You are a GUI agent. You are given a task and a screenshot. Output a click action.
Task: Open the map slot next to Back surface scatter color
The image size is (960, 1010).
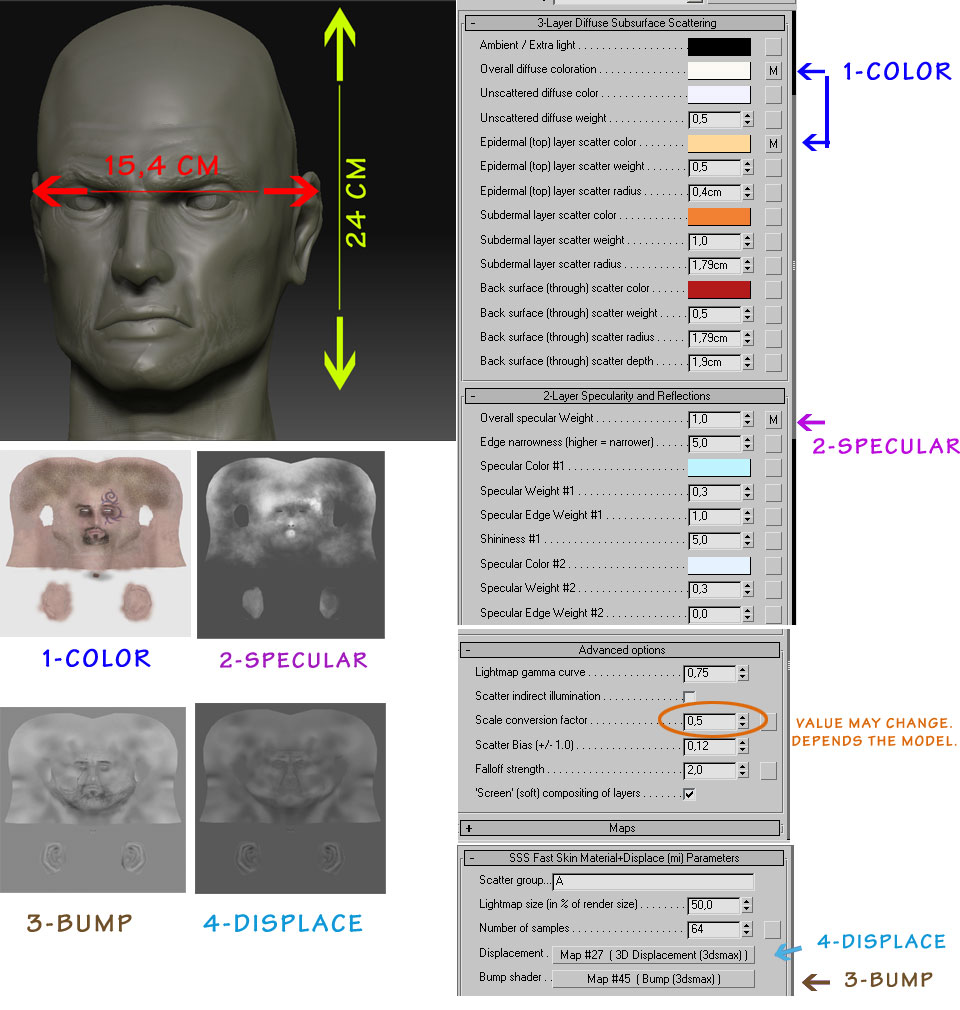point(773,289)
